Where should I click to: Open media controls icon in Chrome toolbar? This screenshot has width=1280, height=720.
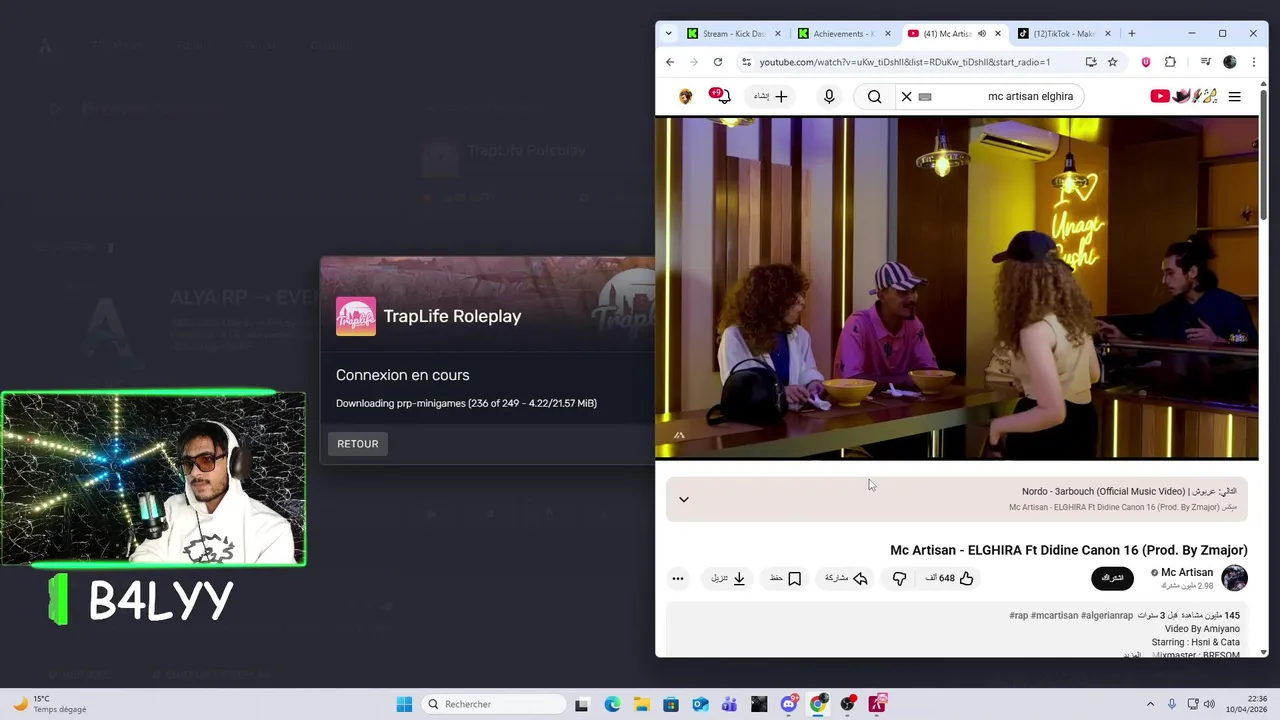click(1206, 62)
